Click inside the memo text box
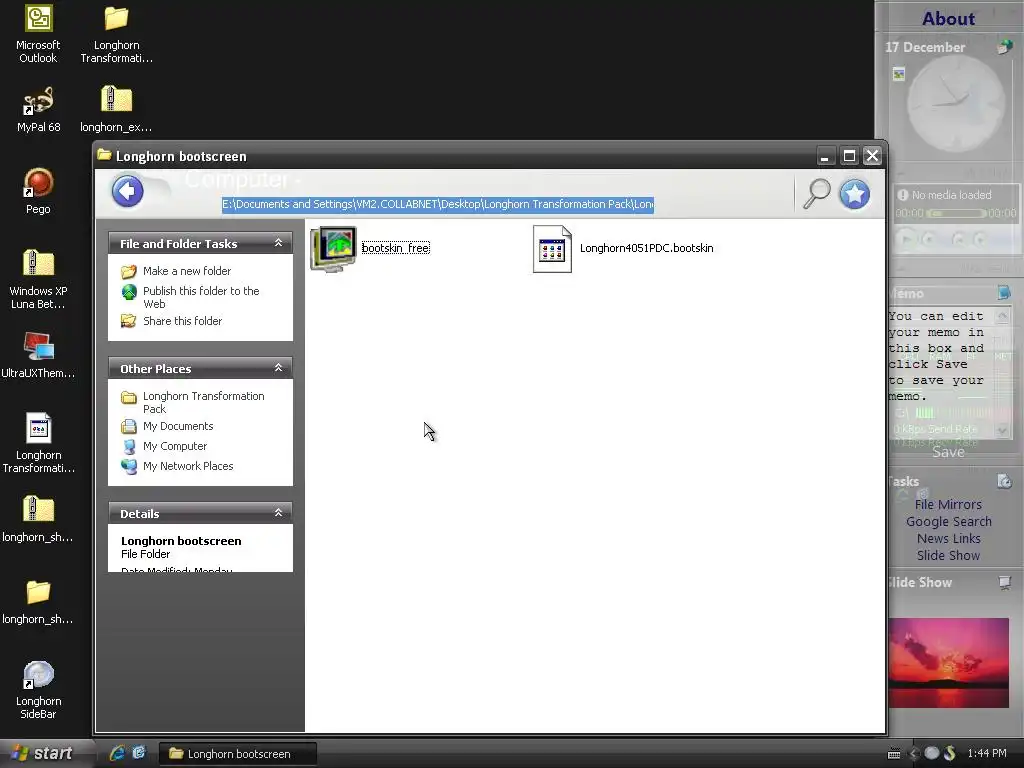This screenshot has height=768, width=1024. (939, 372)
